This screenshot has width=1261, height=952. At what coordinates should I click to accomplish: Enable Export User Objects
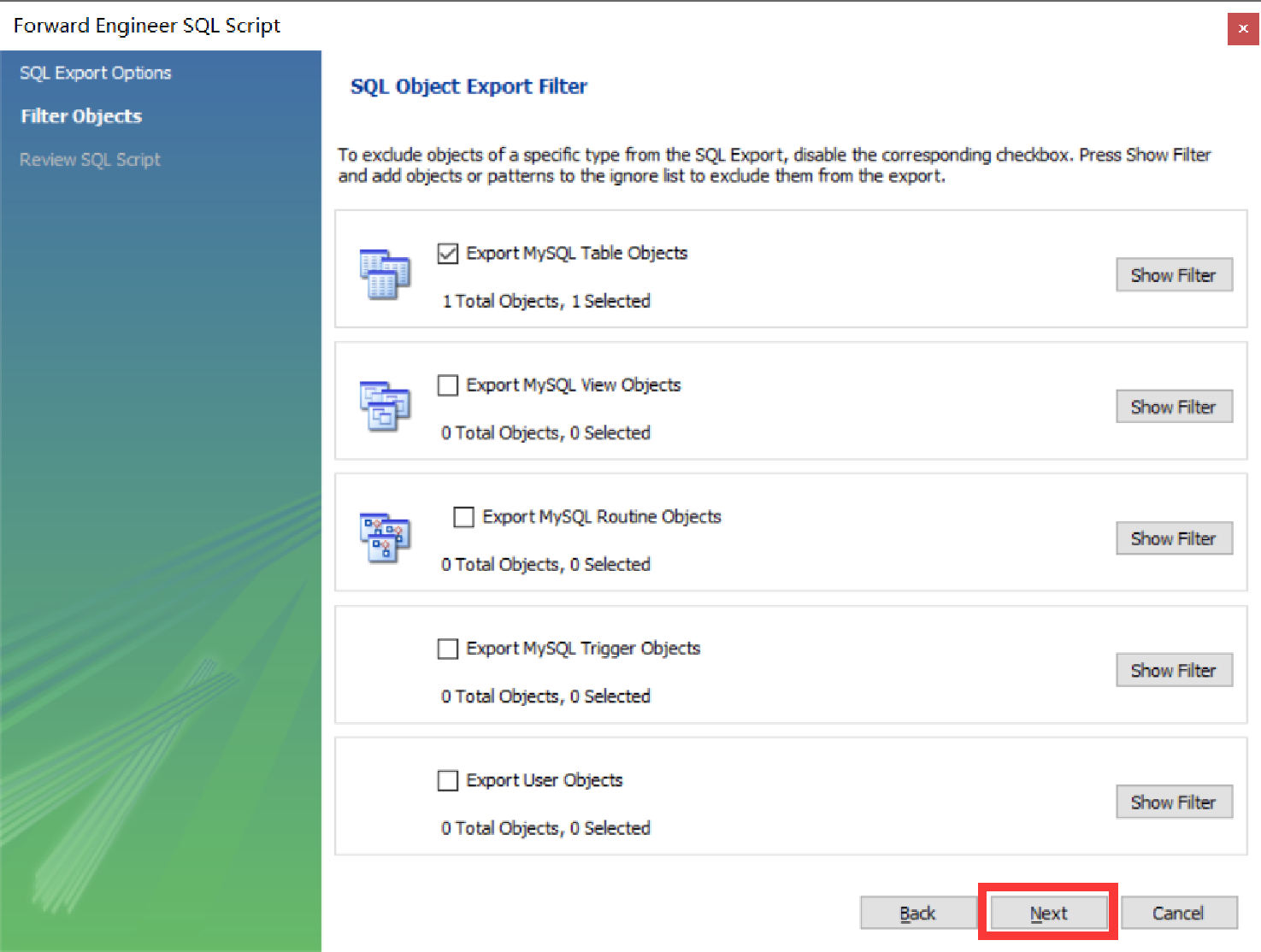click(448, 780)
